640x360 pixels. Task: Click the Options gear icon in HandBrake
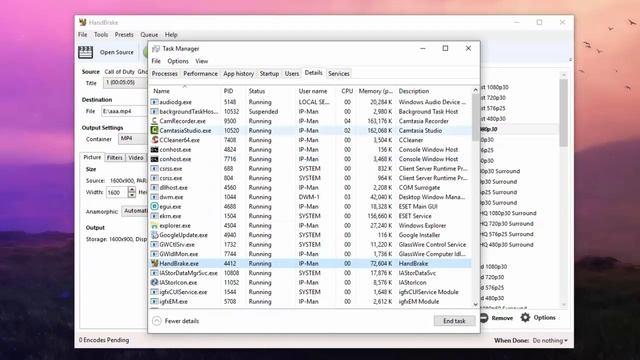pos(525,318)
